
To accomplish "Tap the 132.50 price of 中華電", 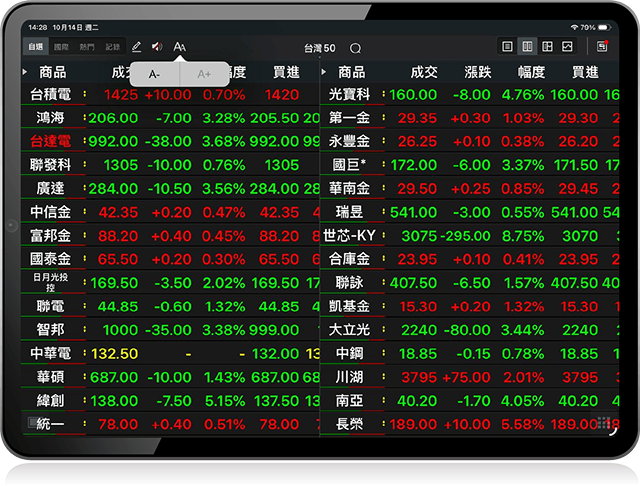I will pos(114,353).
